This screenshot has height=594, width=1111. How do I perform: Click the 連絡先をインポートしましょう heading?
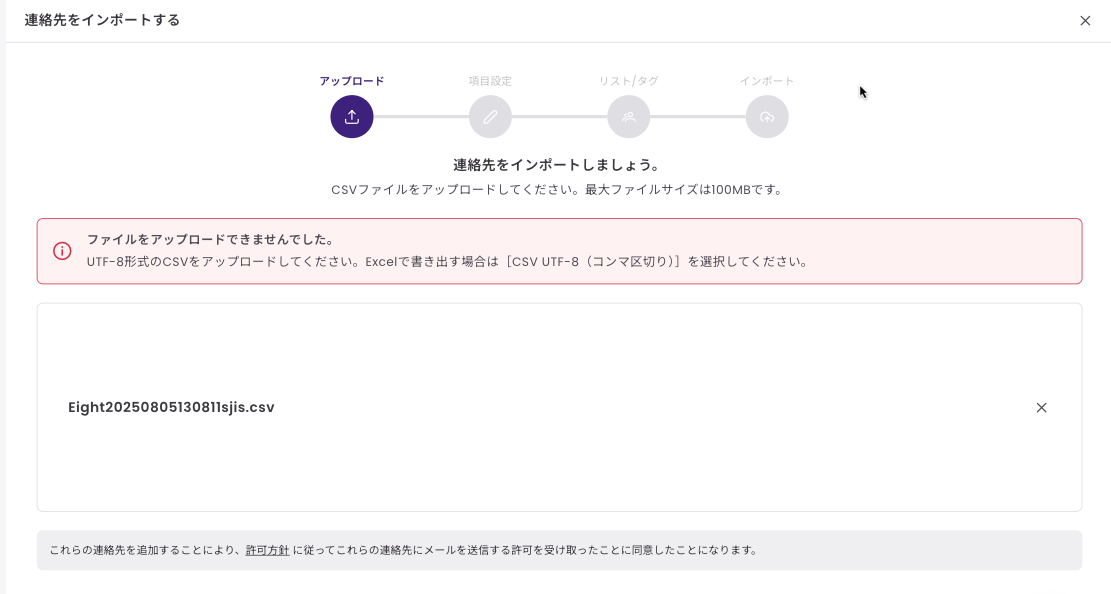[x=556, y=165]
